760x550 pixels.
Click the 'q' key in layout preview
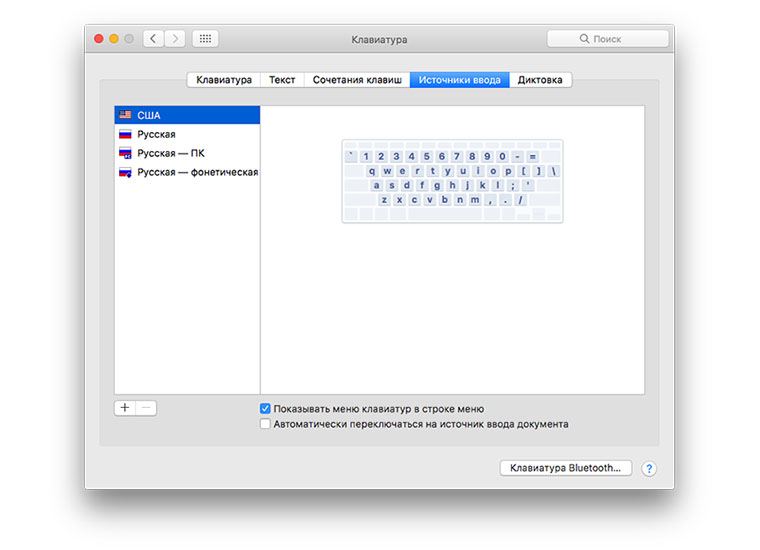(372, 171)
